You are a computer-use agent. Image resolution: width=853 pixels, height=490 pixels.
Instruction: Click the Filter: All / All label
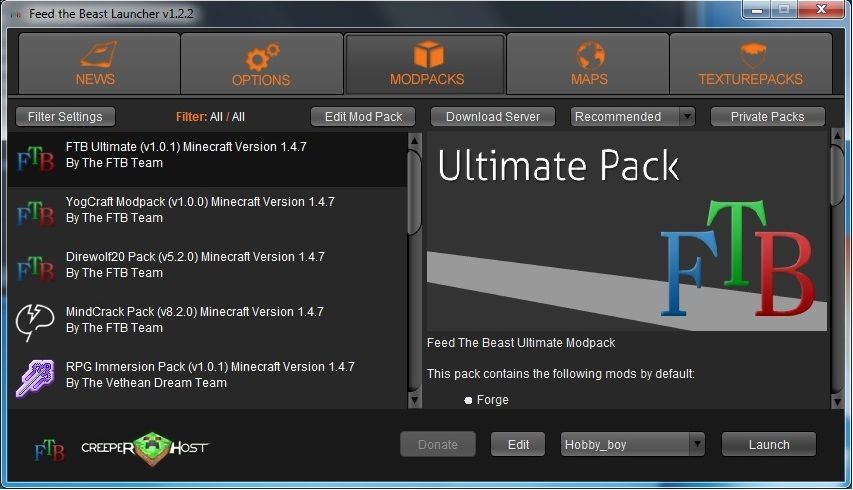coord(210,116)
